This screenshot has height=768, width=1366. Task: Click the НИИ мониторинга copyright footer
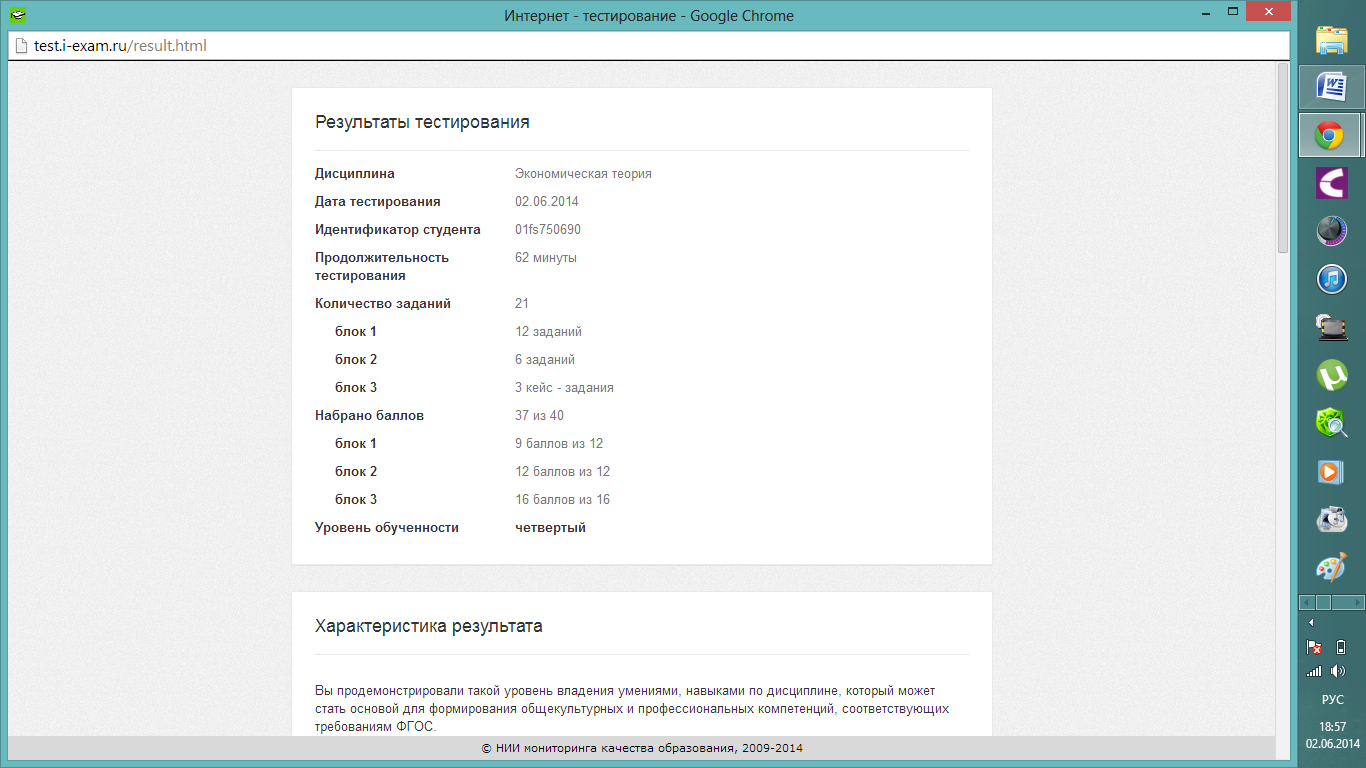(642, 748)
